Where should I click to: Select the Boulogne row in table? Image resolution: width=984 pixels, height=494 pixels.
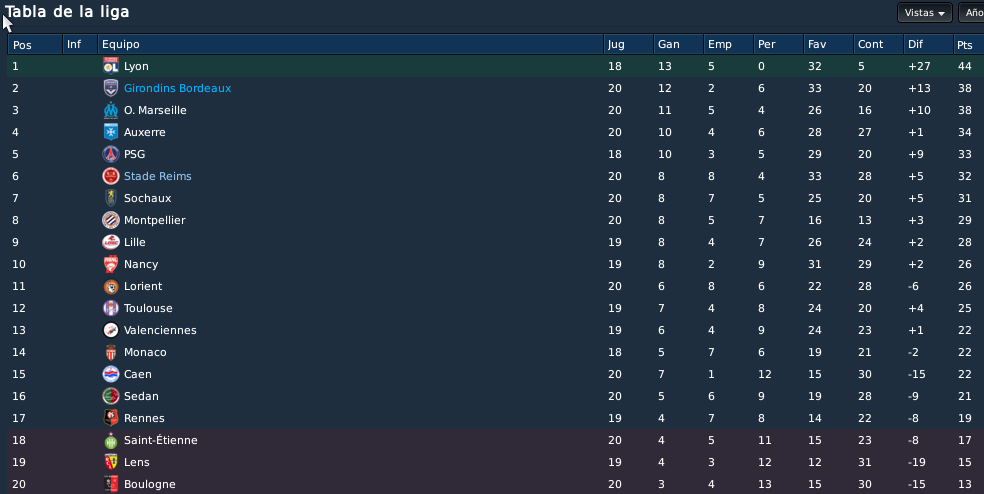click(x=495, y=484)
